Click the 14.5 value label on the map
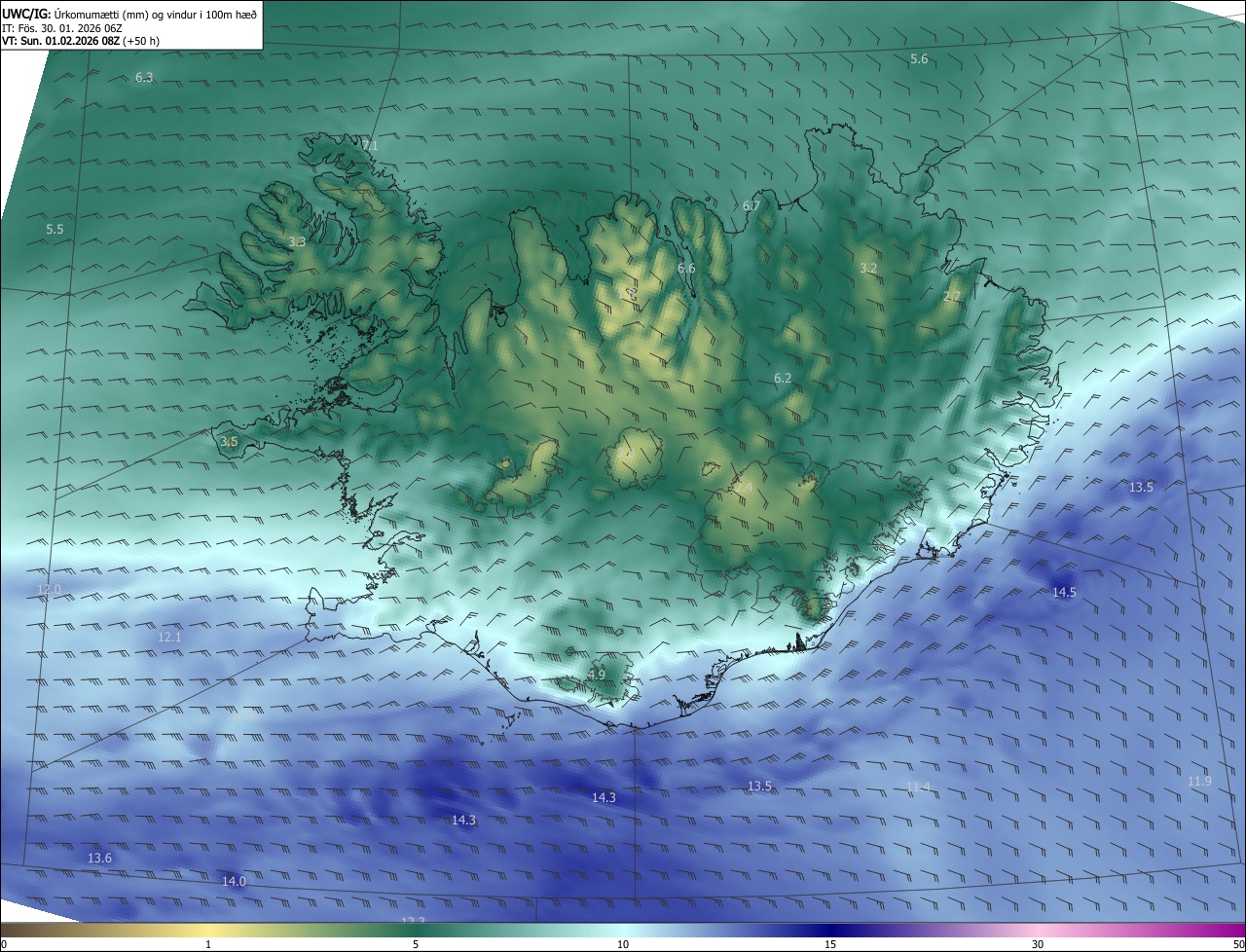The width and height of the screenshot is (1246, 952). click(x=1064, y=592)
